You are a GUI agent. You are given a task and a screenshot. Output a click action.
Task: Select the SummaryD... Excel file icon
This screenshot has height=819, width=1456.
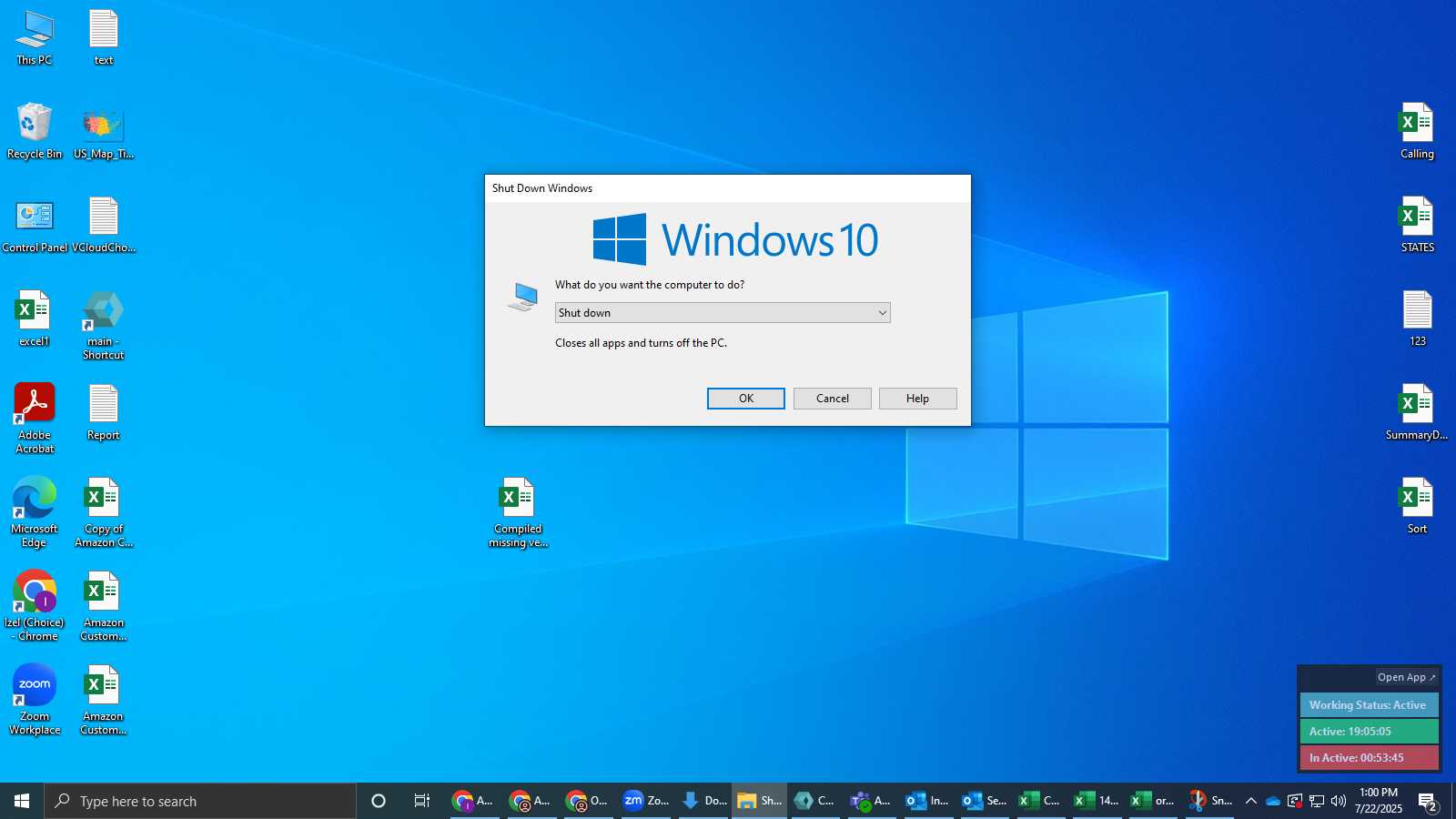[1417, 412]
